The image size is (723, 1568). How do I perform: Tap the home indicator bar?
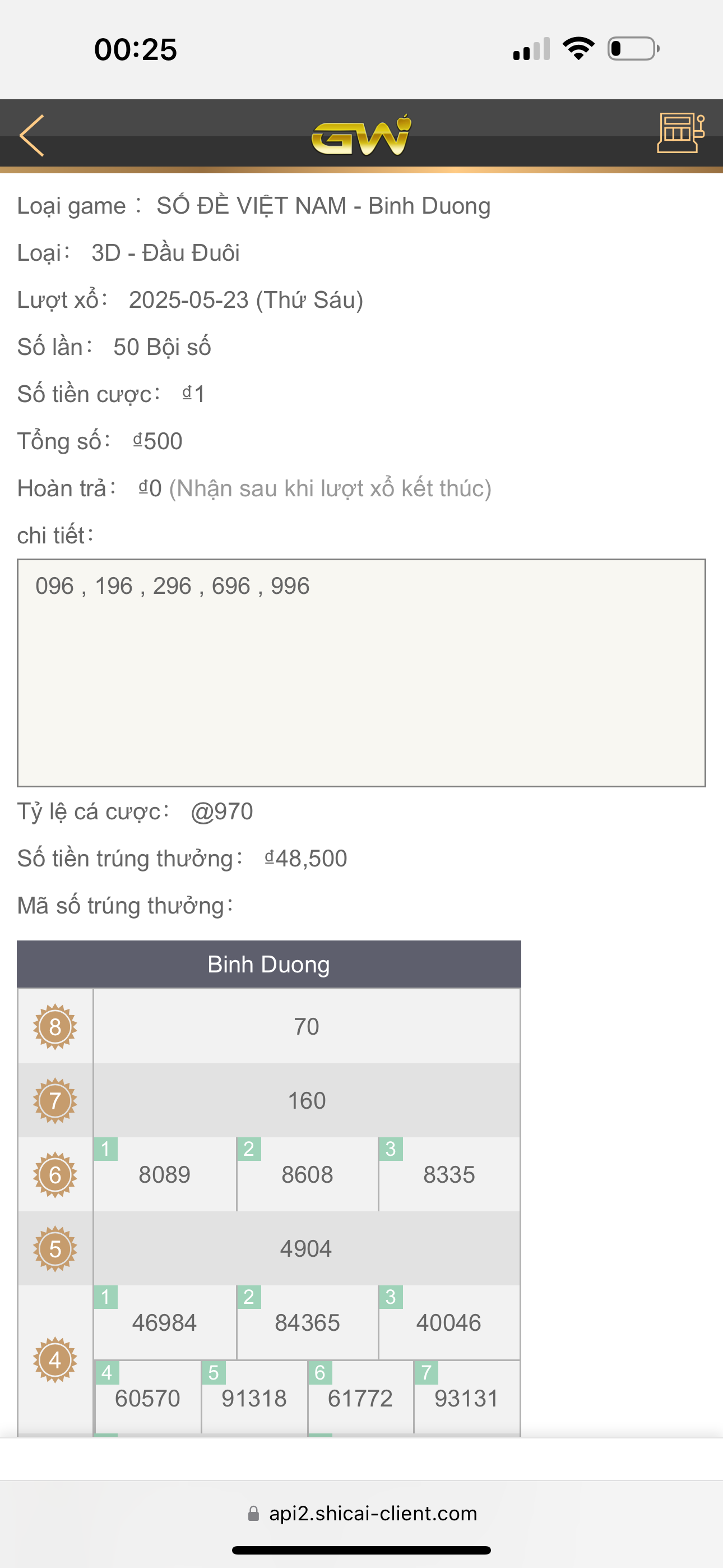pyautogui.click(x=361, y=1549)
